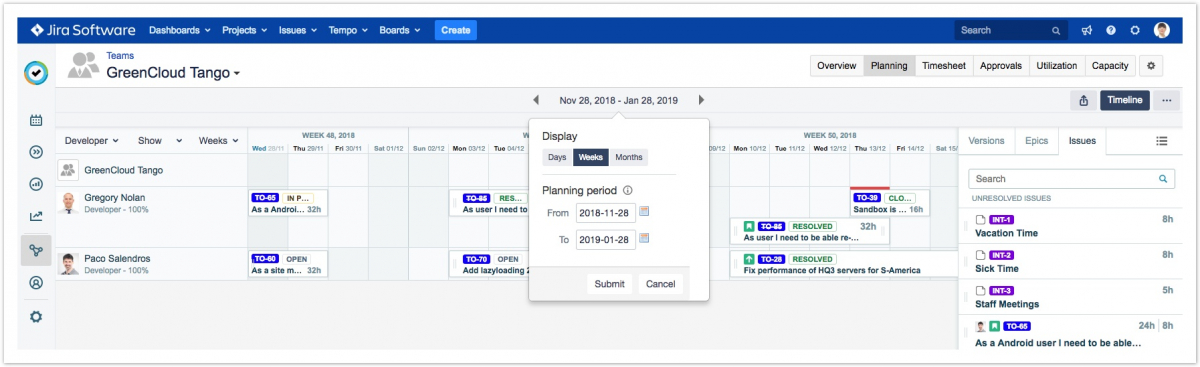Open the three-dot more options button

pyautogui.click(x=1166, y=100)
